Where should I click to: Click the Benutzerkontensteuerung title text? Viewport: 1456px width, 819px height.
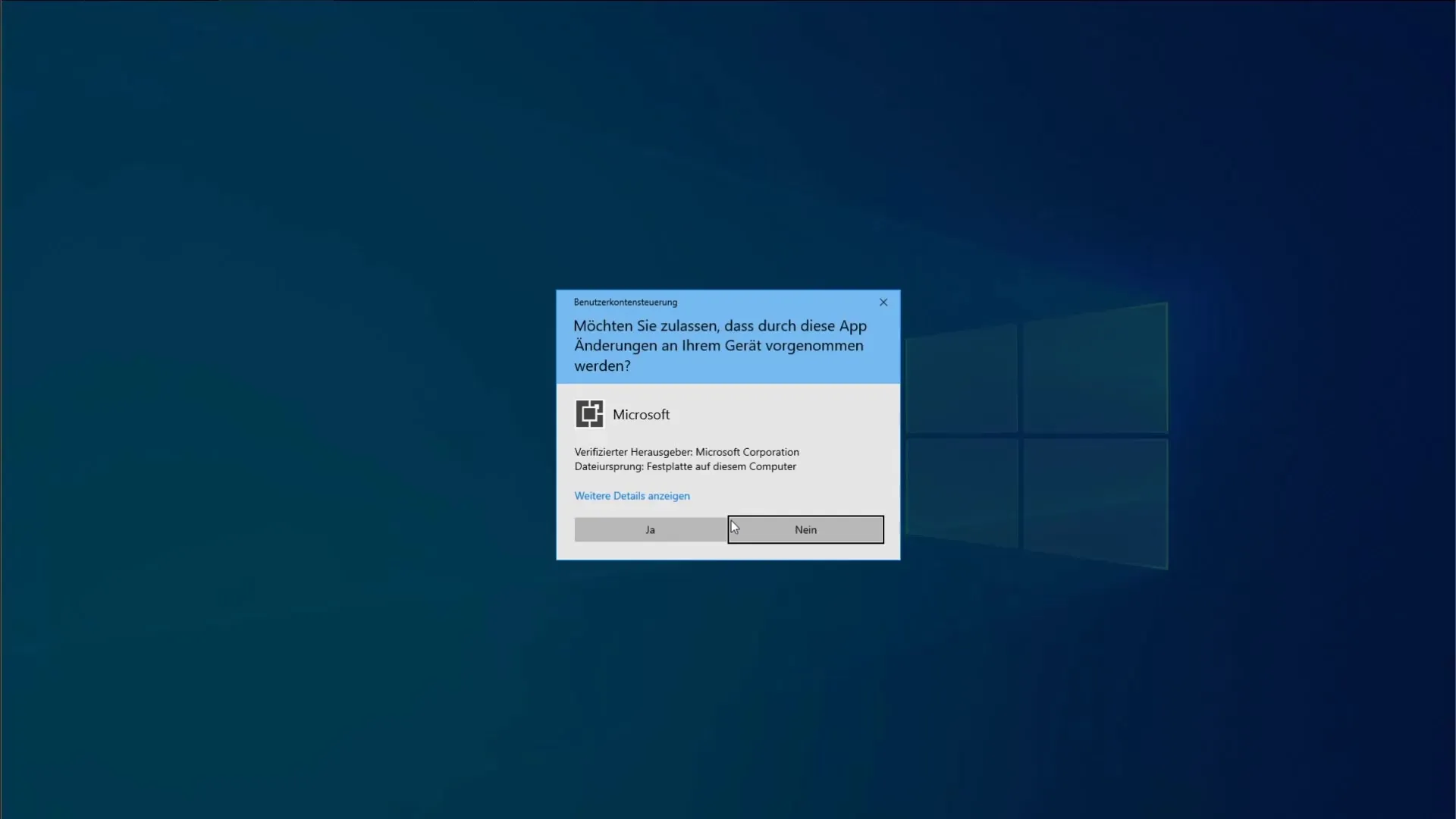(x=625, y=302)
